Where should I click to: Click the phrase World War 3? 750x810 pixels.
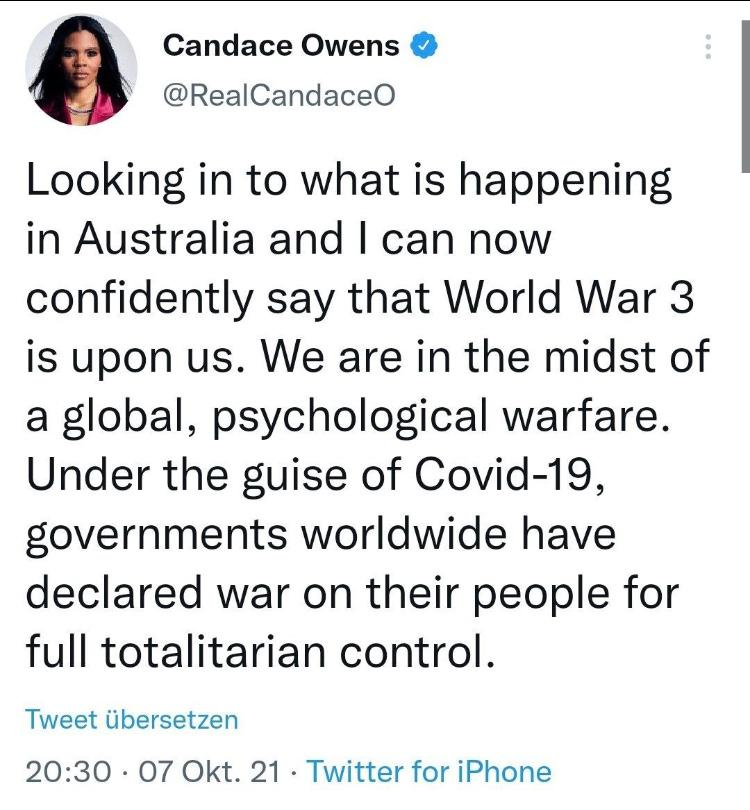coord(569,298)
